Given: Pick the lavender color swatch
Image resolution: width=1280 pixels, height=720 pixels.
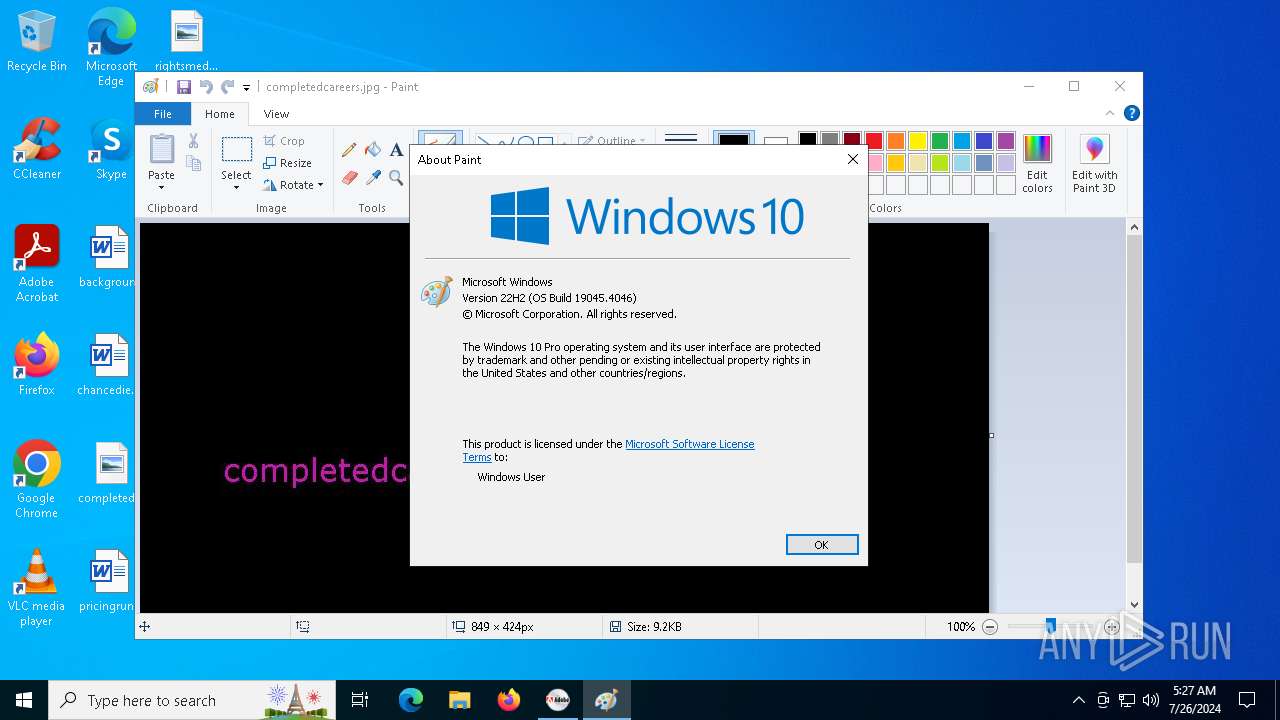Looking at the screenshot, I should [1005, 163].
